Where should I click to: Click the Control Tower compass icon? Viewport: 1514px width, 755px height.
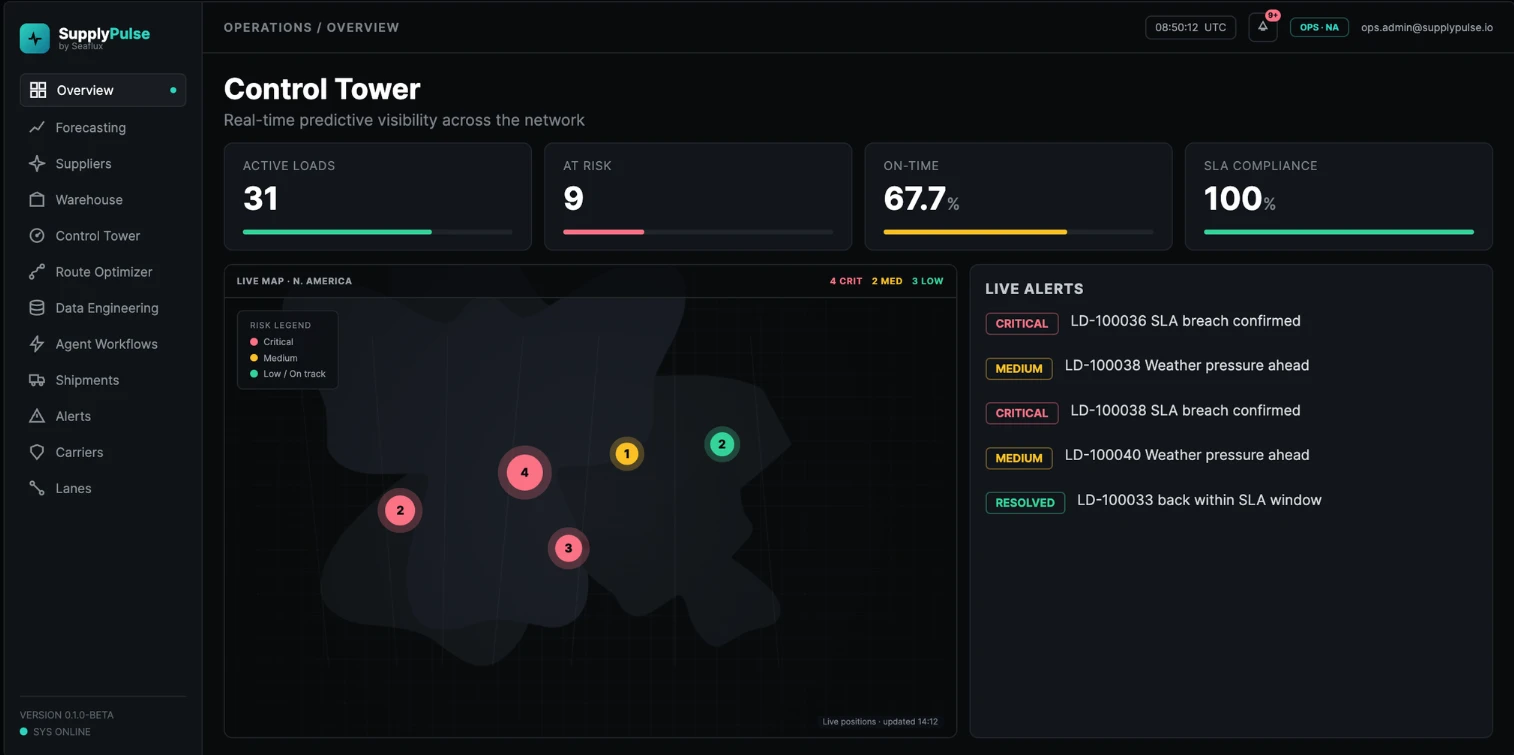[37, 236]
